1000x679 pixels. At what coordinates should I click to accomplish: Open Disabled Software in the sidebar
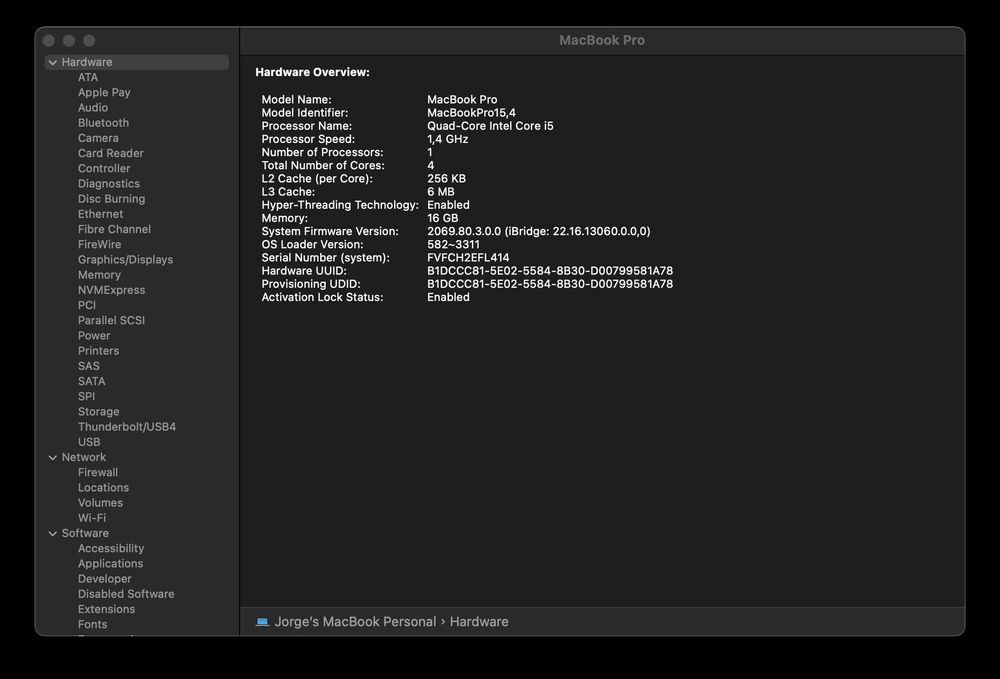click(x=126, y=594)
